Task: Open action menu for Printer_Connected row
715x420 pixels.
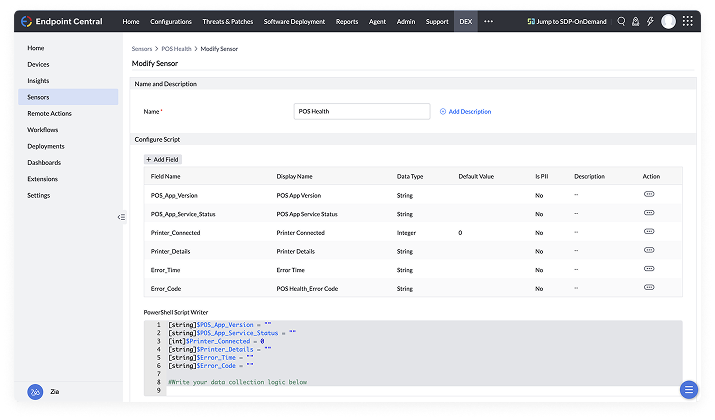Action: click(x=649, y=232)
